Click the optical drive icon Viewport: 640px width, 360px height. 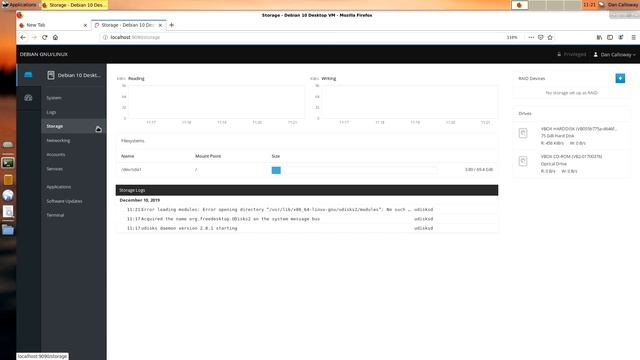click(x=523, y=161)
